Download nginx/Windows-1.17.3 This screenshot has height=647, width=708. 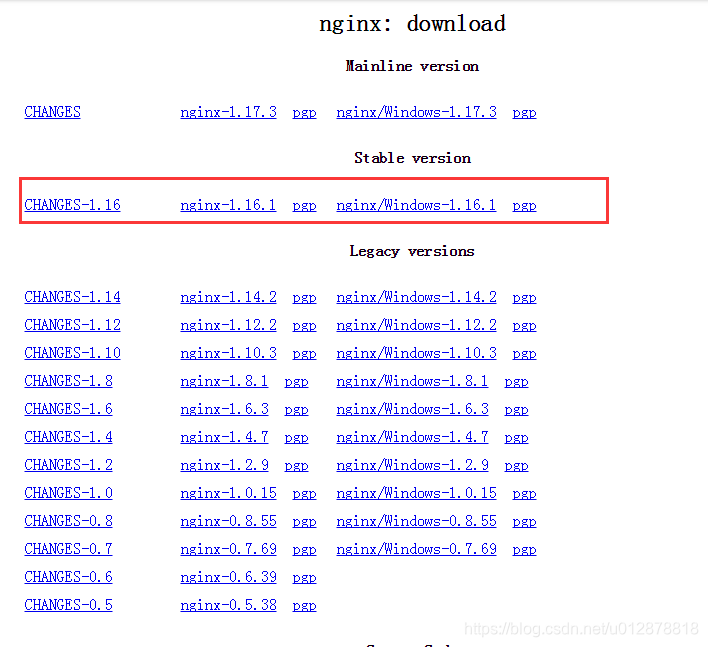pos(416,112)
